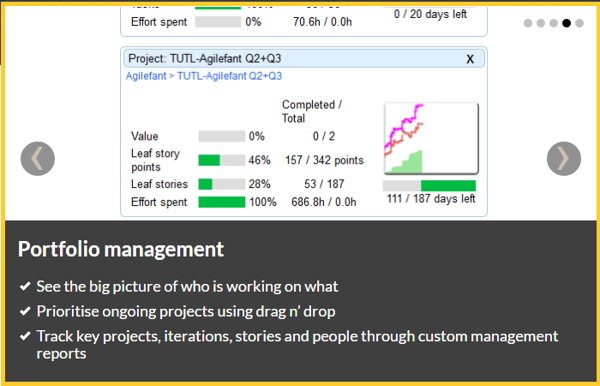Click the Leaf stories progress bar
This screenshot has width=600, height=386.
(222, 184)
